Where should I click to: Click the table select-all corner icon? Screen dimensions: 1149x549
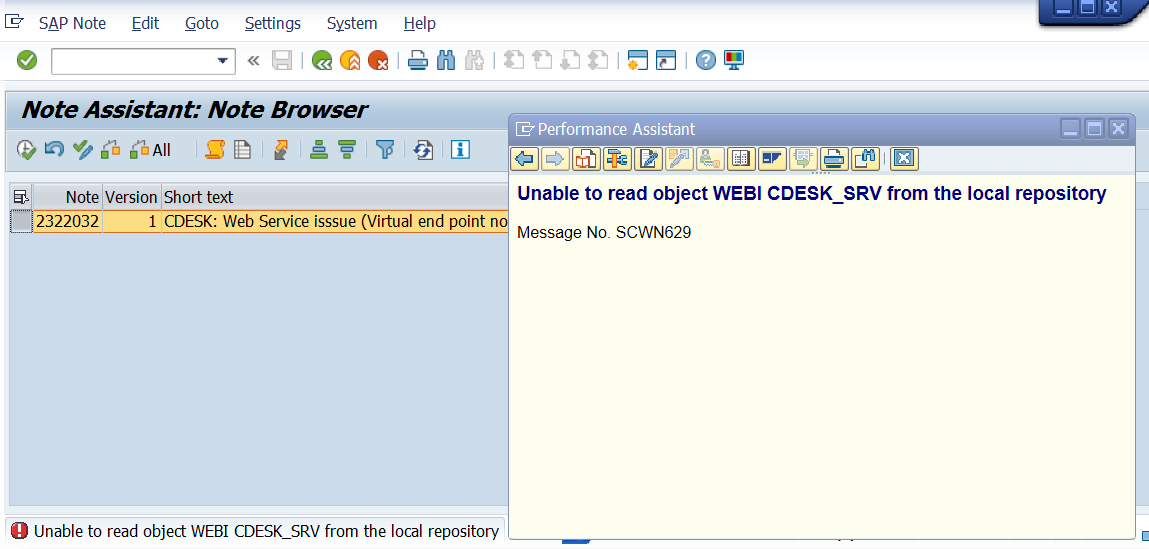(x=21, y=196)
